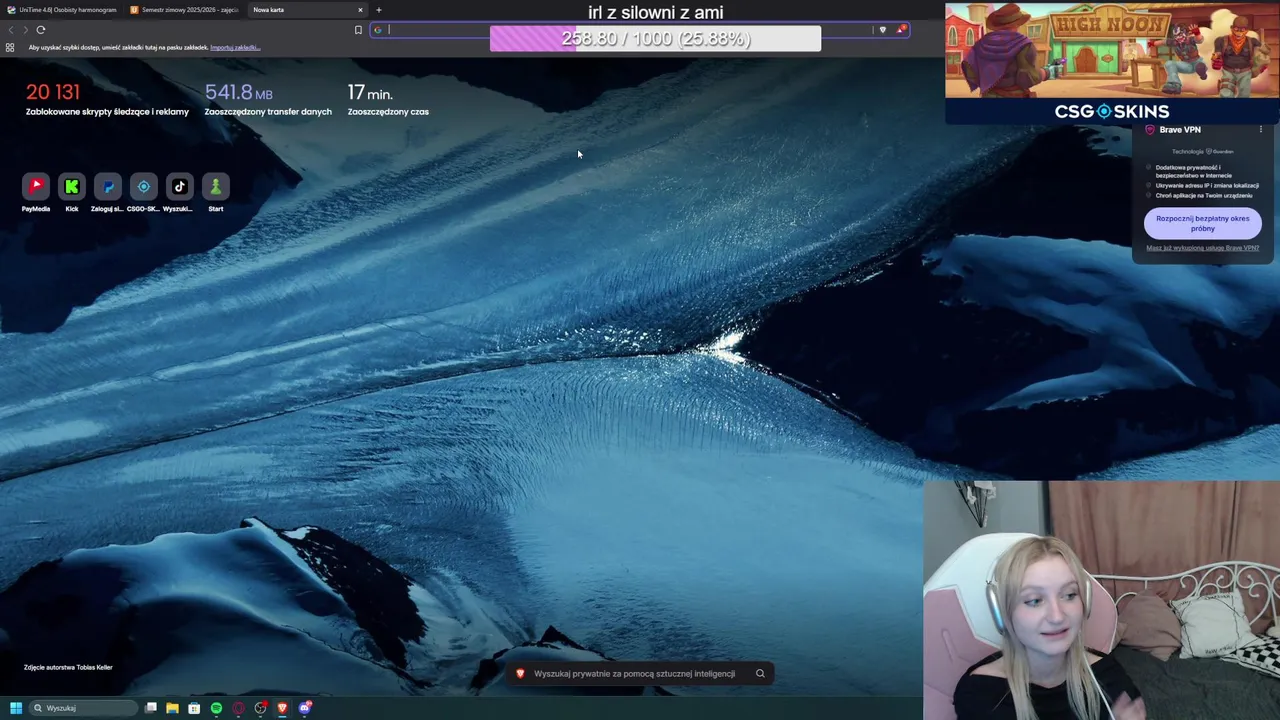This screenshot has width=1280, height=720.
Task: Click Masz już wykupioną usługę Brave VPN link
Action: pos(1203,248)
